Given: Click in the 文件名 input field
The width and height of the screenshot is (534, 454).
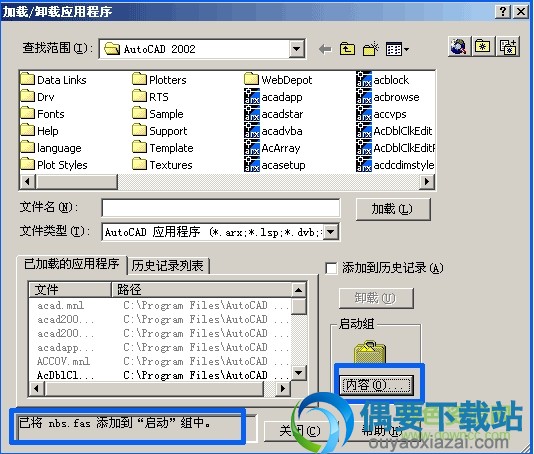Looking at the screenshot, I should tap(221, 208).
